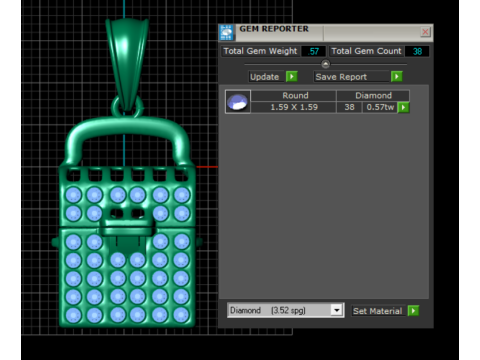Collapse the panel using the round divider handle
The width and height of the screenshot is (480, 360).
click(326, 64)
